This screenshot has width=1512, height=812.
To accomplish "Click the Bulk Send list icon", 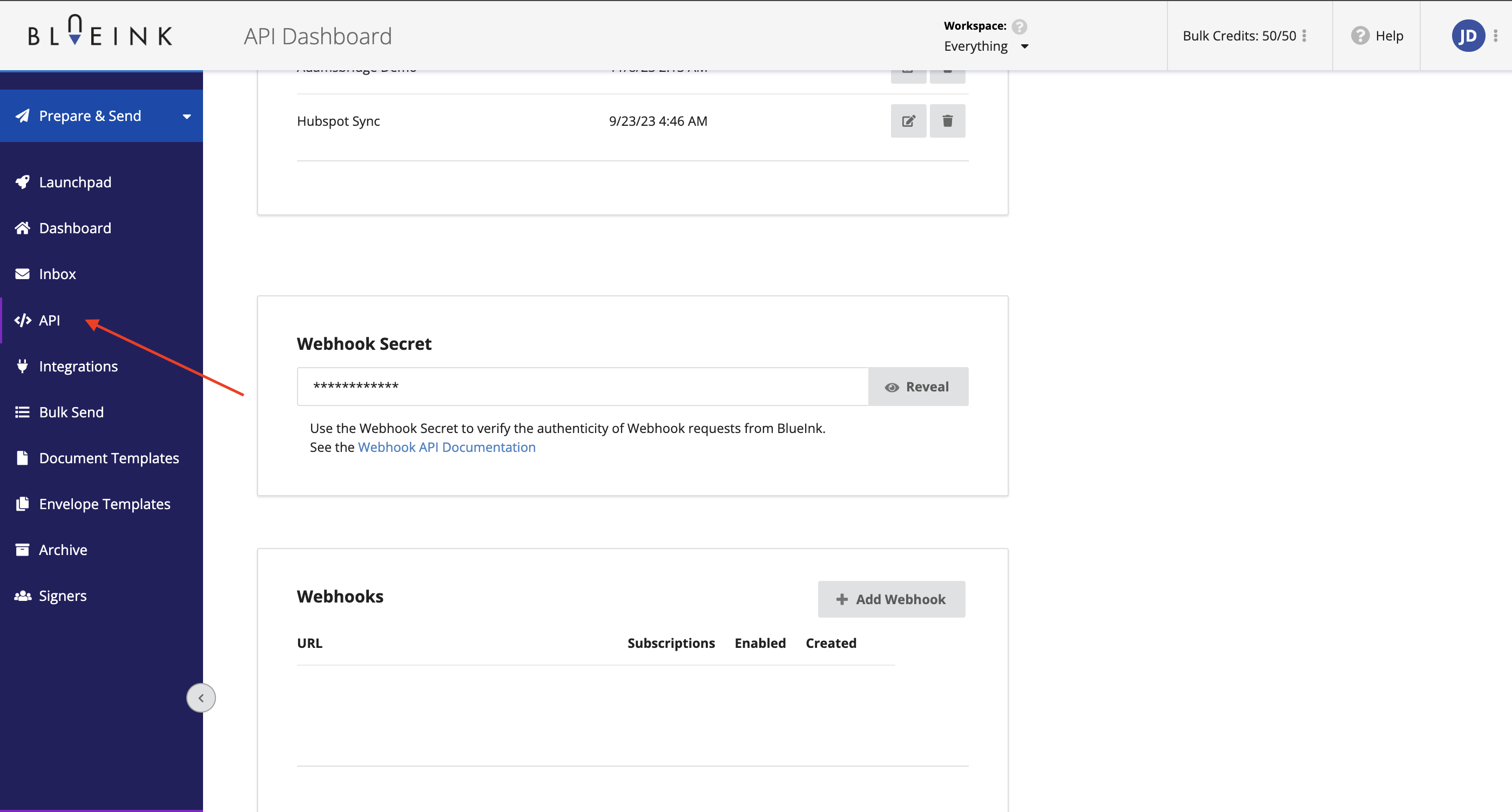I will pos(22,412).
